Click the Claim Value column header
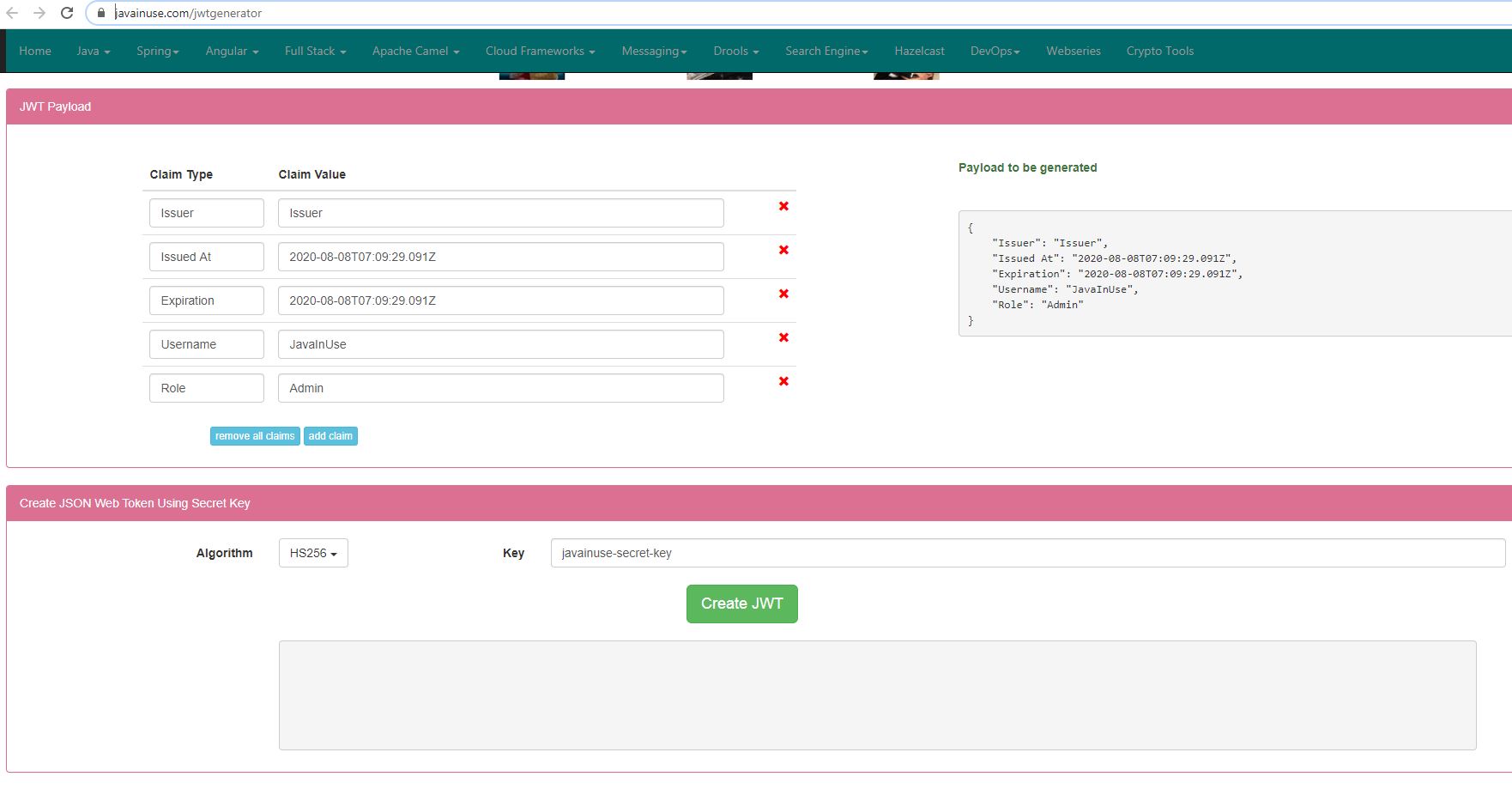1512x801 pixels. (312, 174)
